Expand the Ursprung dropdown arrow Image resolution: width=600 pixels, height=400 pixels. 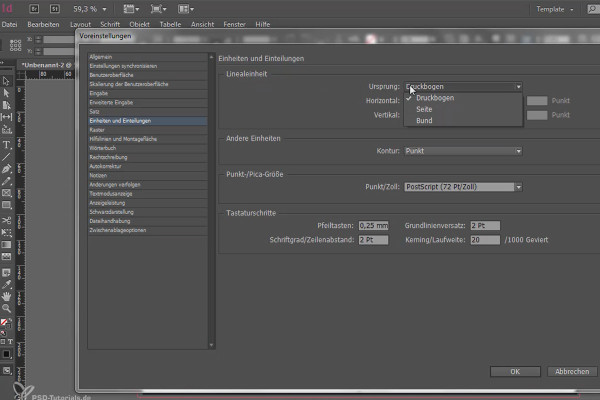518,87
